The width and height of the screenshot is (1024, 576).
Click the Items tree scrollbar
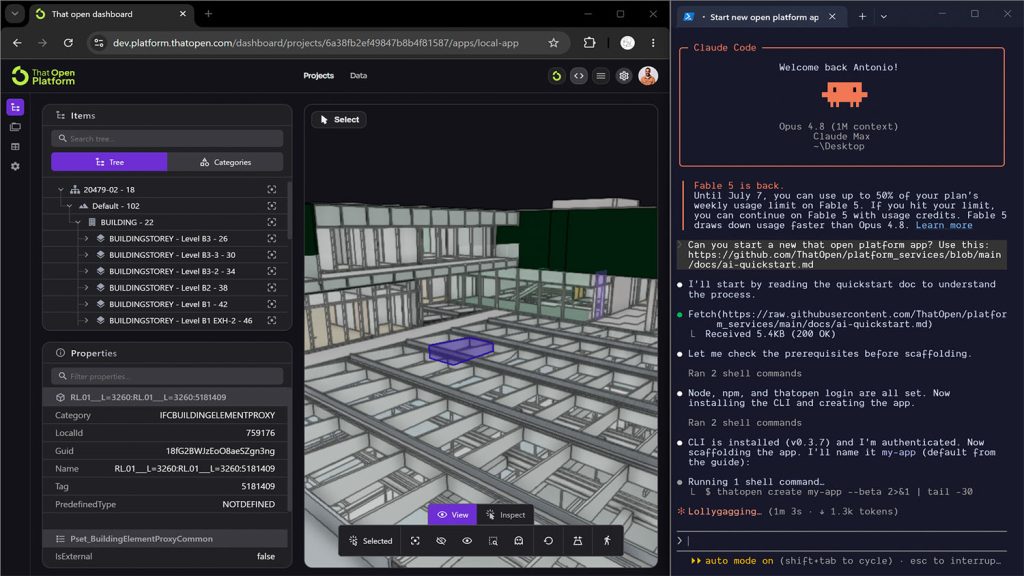click(289, 209)
